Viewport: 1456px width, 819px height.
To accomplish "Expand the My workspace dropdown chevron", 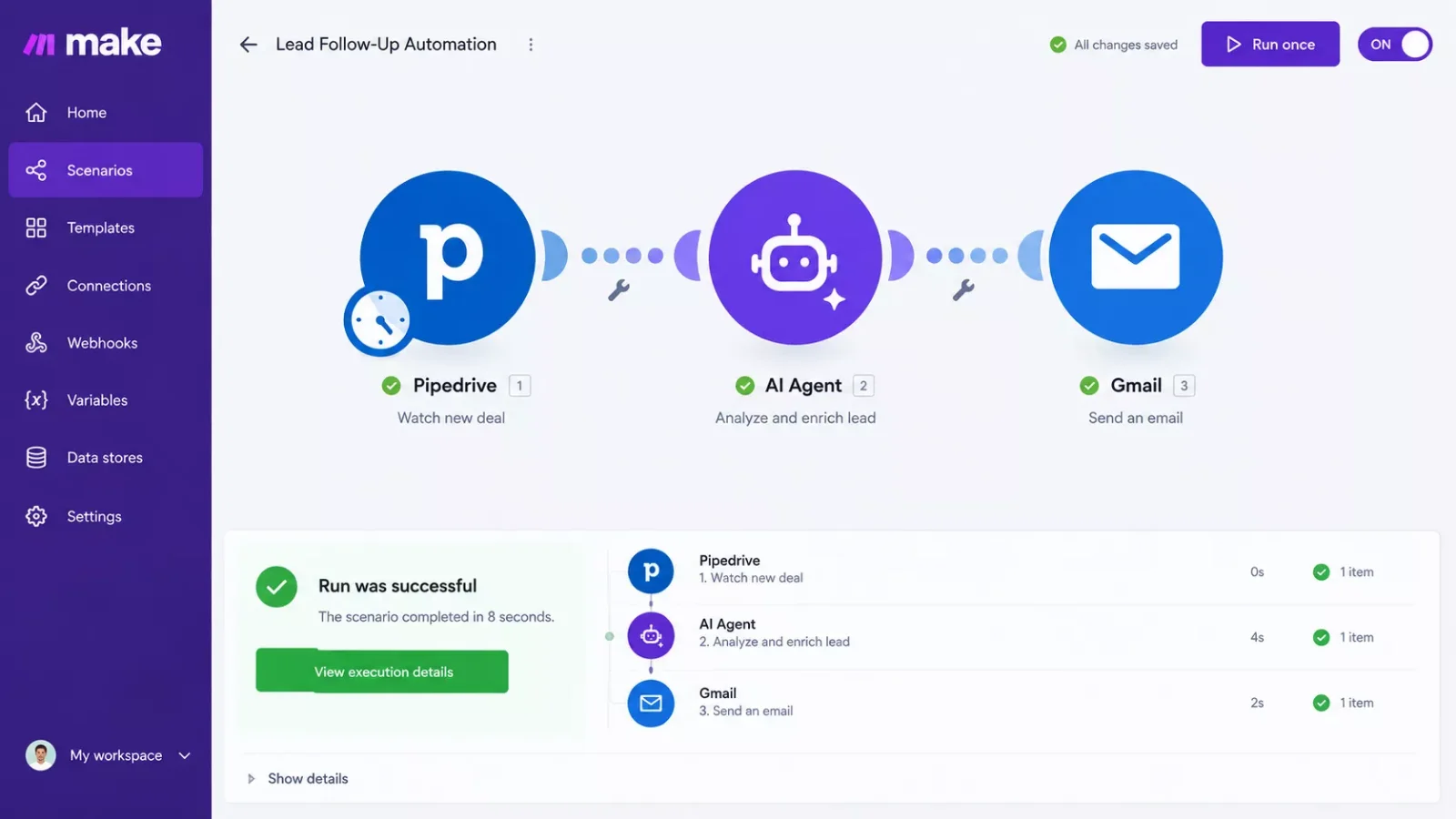I will coord(185,755).
